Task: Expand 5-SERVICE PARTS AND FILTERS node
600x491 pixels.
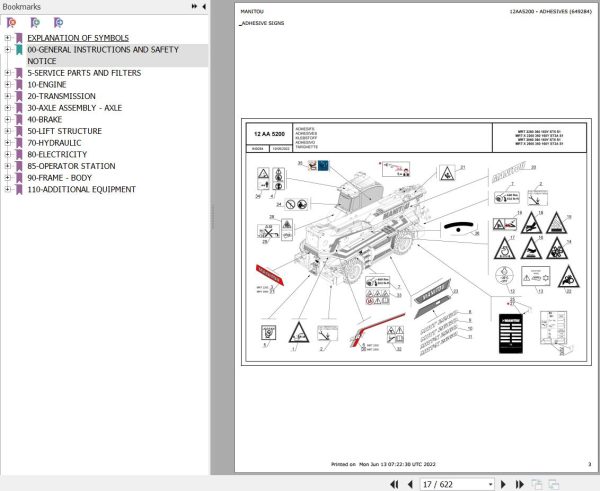Action: [x=7, y=73]
